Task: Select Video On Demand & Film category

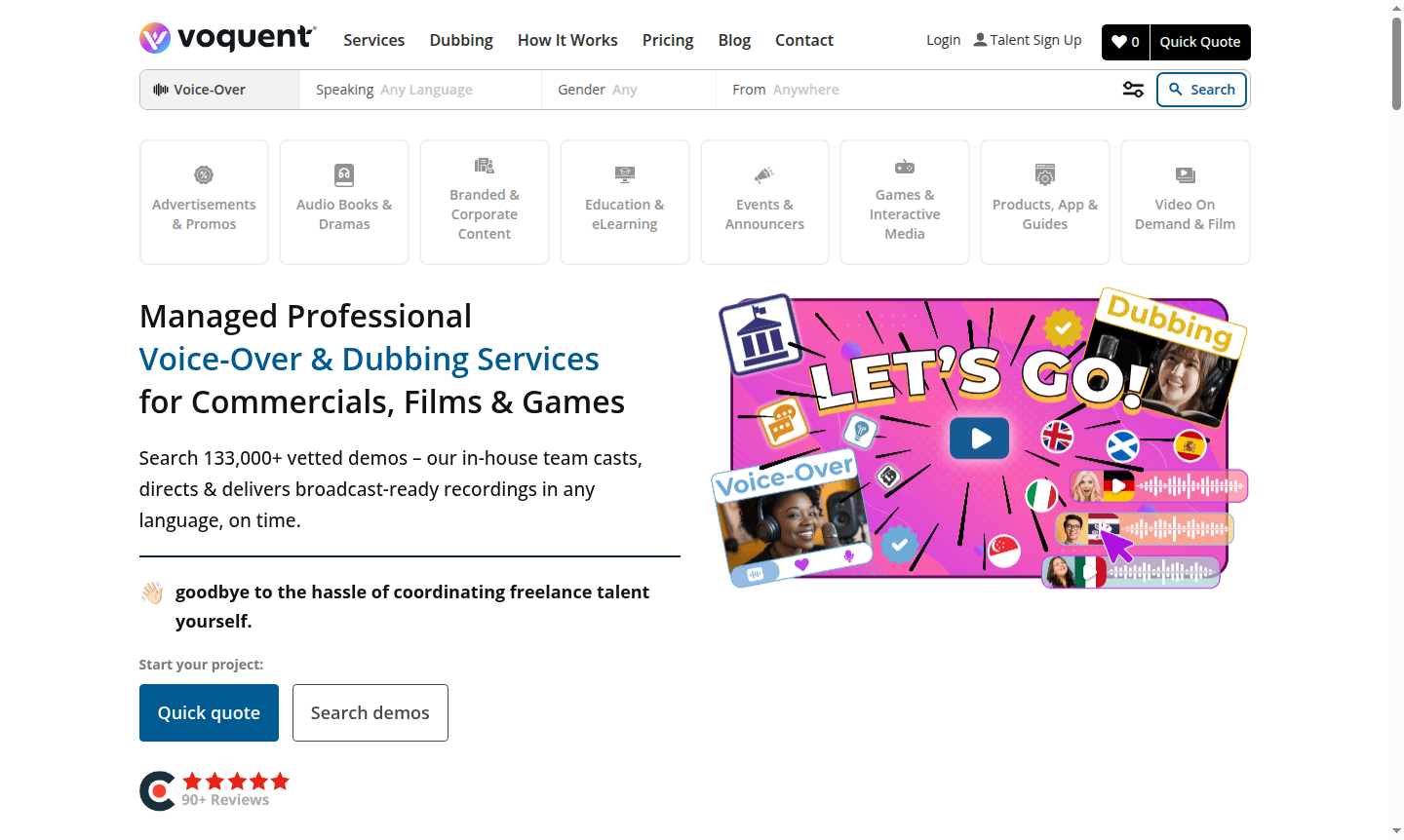Action: pyautogui.click(x=1185, y=203)
